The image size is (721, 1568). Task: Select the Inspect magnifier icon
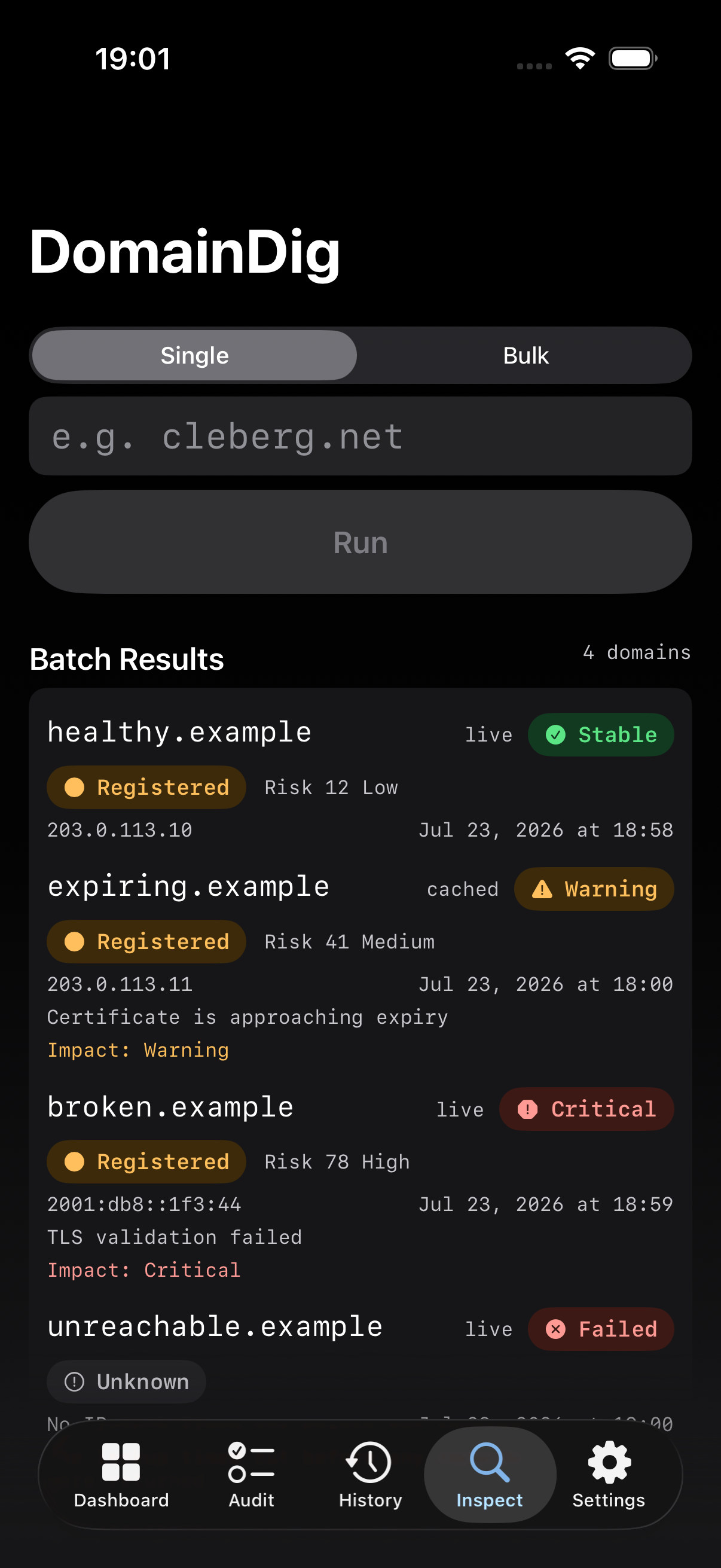(x=489, y=1462)
